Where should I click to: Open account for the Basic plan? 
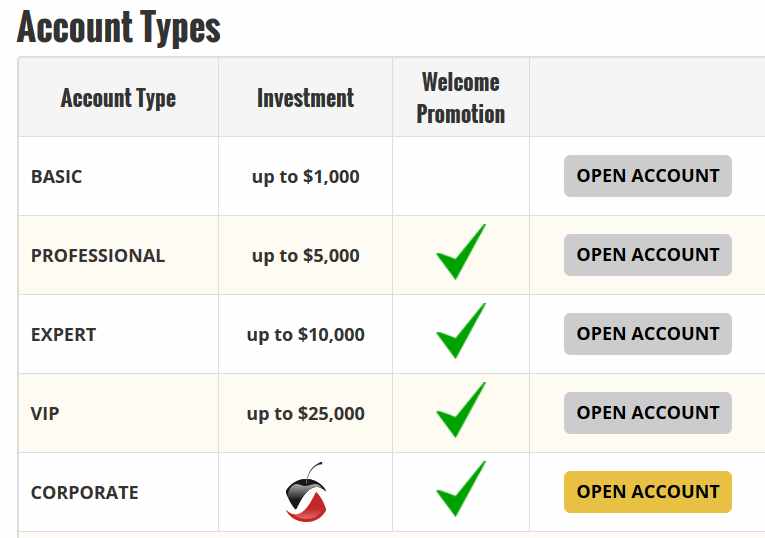tap(647, 176)
